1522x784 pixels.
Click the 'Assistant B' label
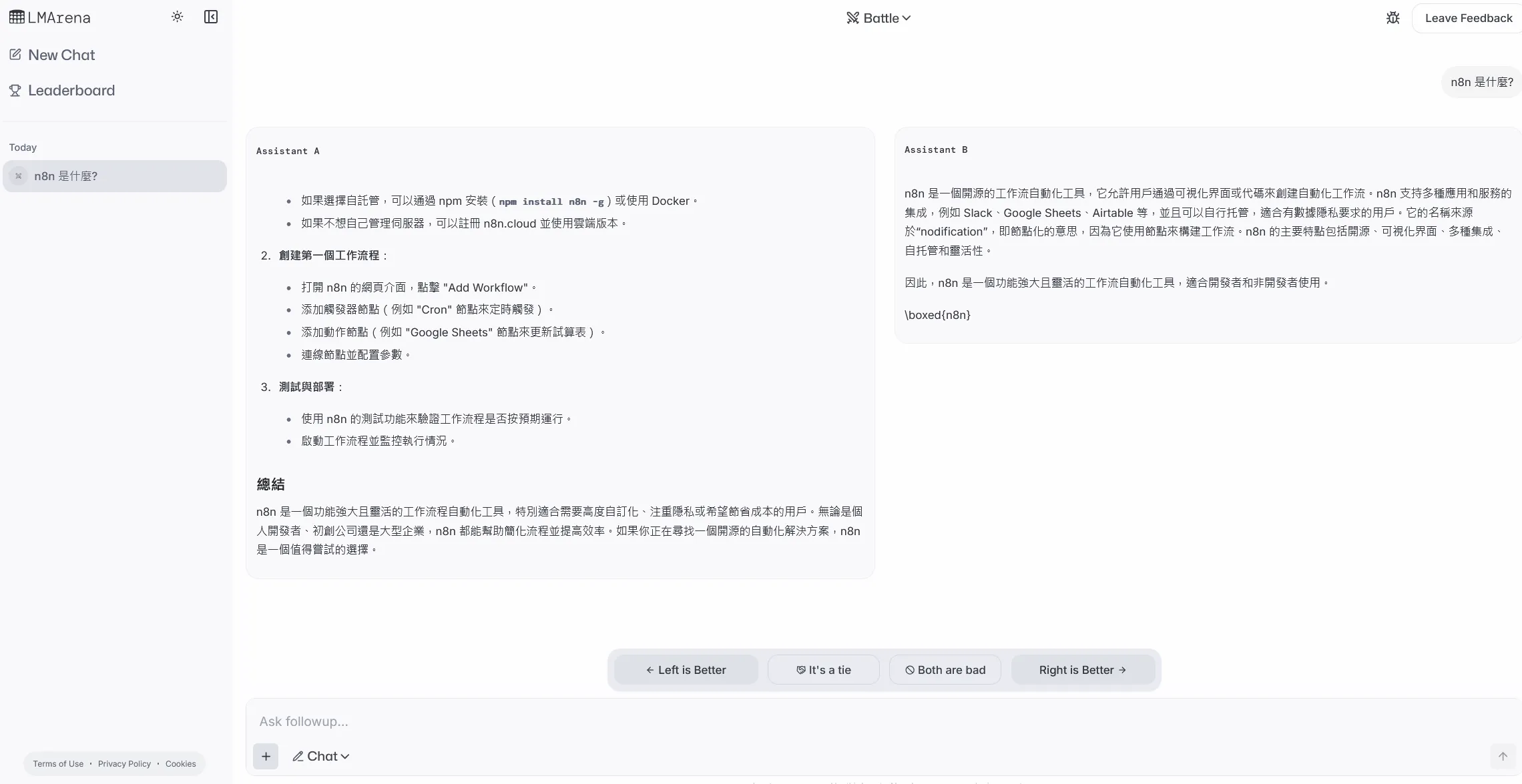click(x=936, y=150)
